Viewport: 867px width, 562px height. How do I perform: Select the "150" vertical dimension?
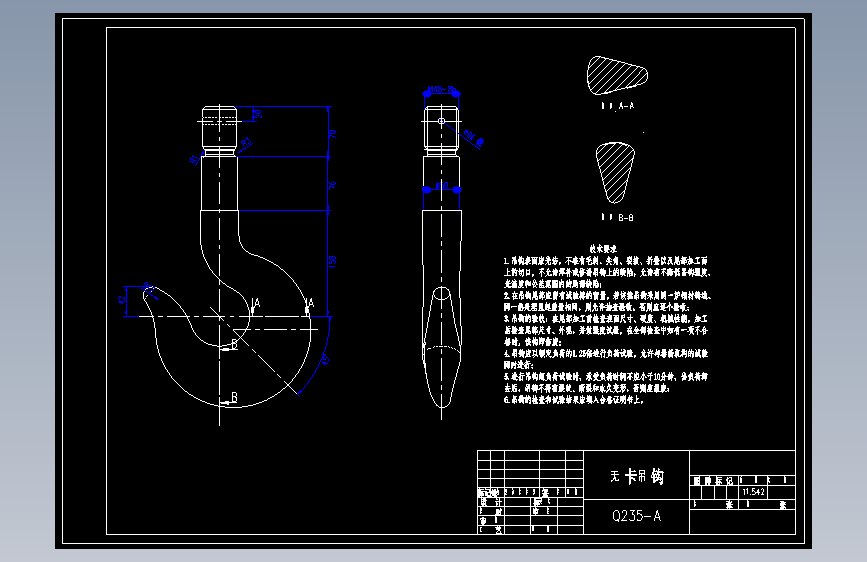tap(332, 262)
